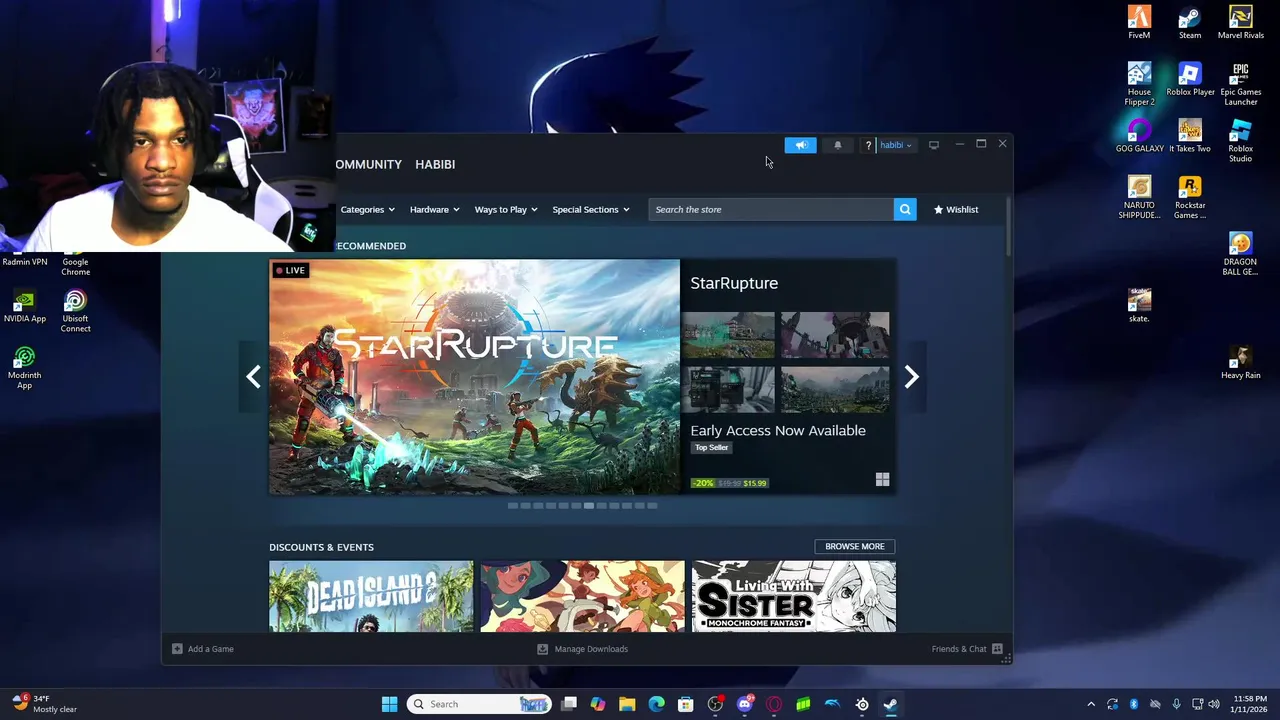Select the highlighted carousel page dot

(x=589, y=505)
